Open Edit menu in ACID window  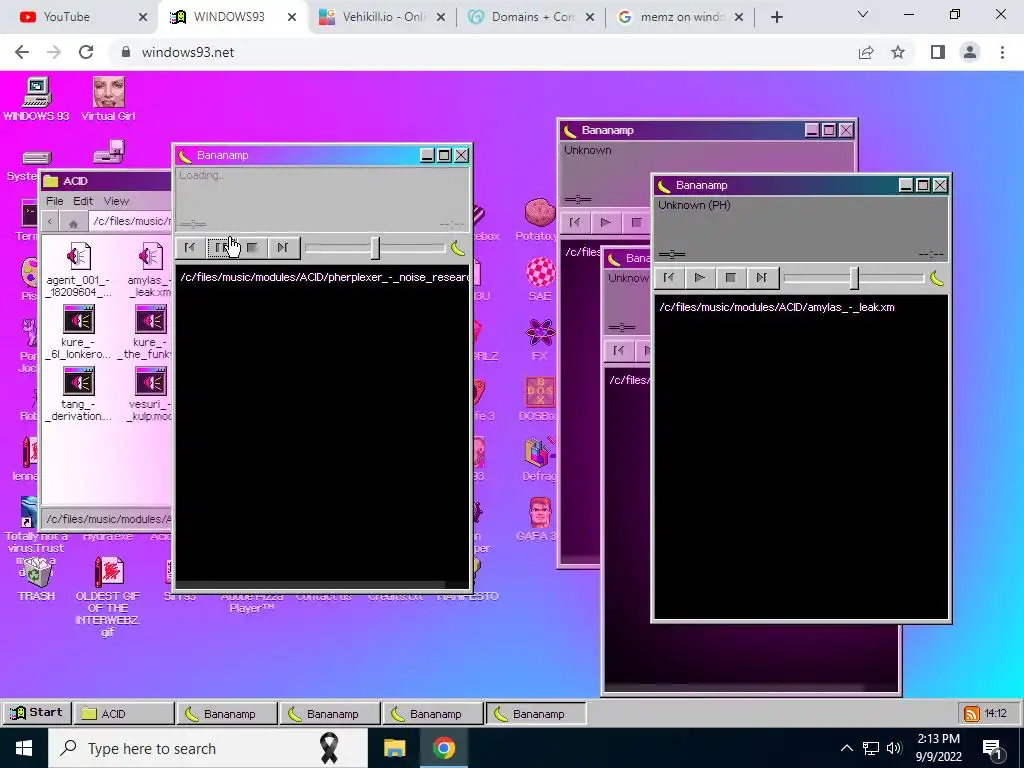(83, 201)
